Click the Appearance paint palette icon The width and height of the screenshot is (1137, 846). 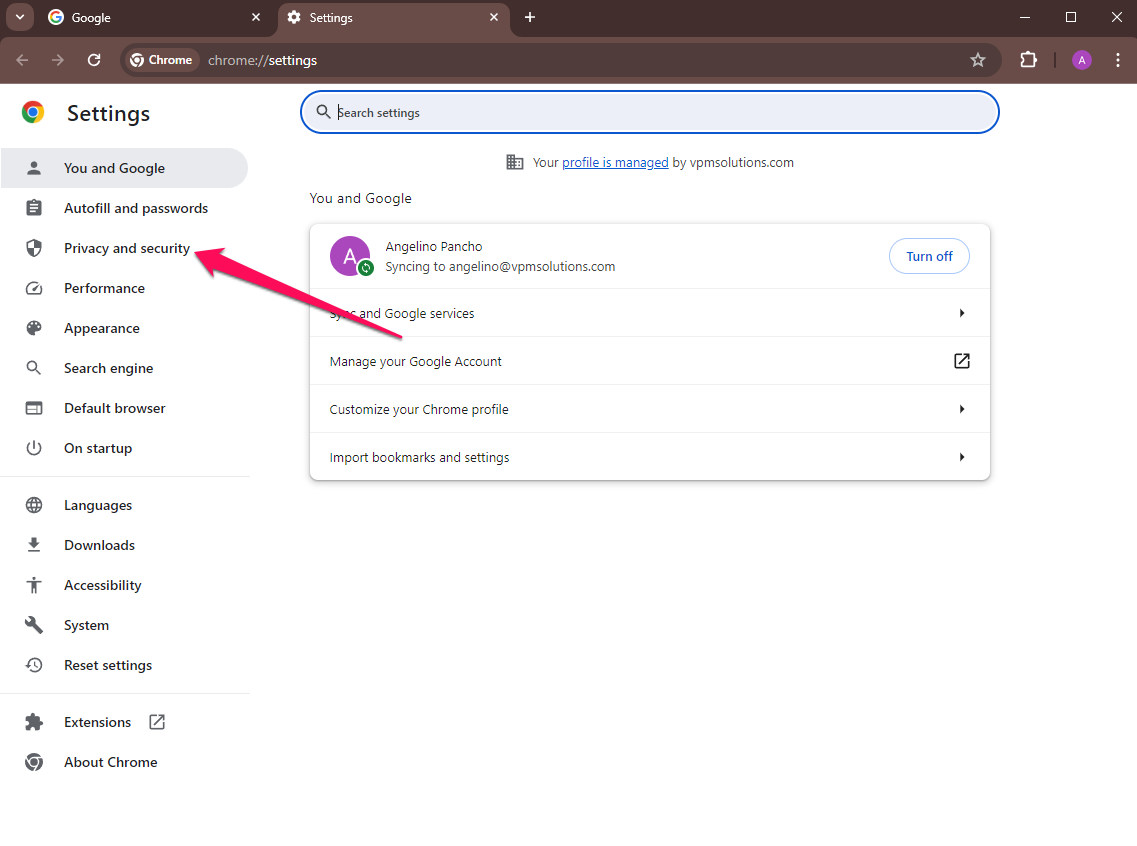[34, 328]
